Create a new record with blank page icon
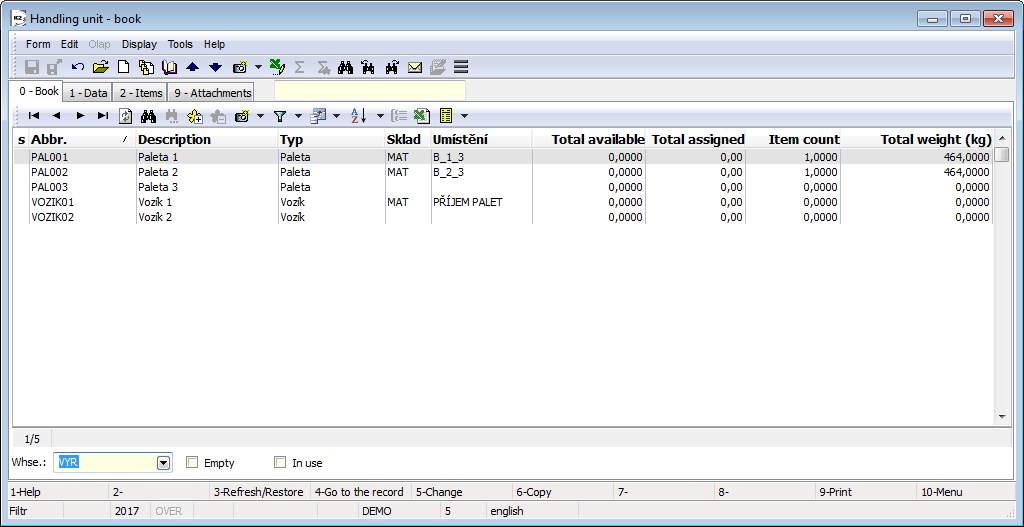This screenshot has height=527, width=1024. [x=123, y=67]
